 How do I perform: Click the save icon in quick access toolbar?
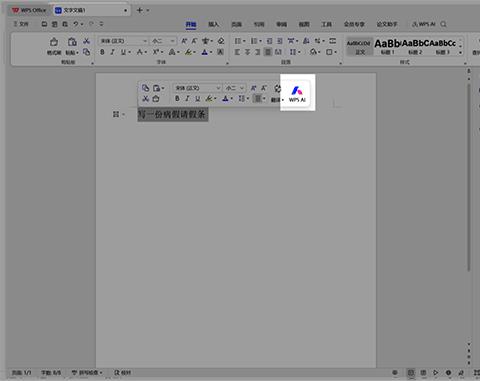(x=44, y=24)
